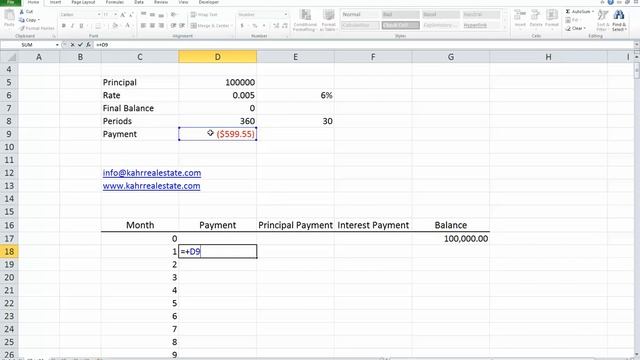Image resolution: width=640 pixels, height=360 pixels.
Task: Choose Middle Align icon
Action: (152, 15)
